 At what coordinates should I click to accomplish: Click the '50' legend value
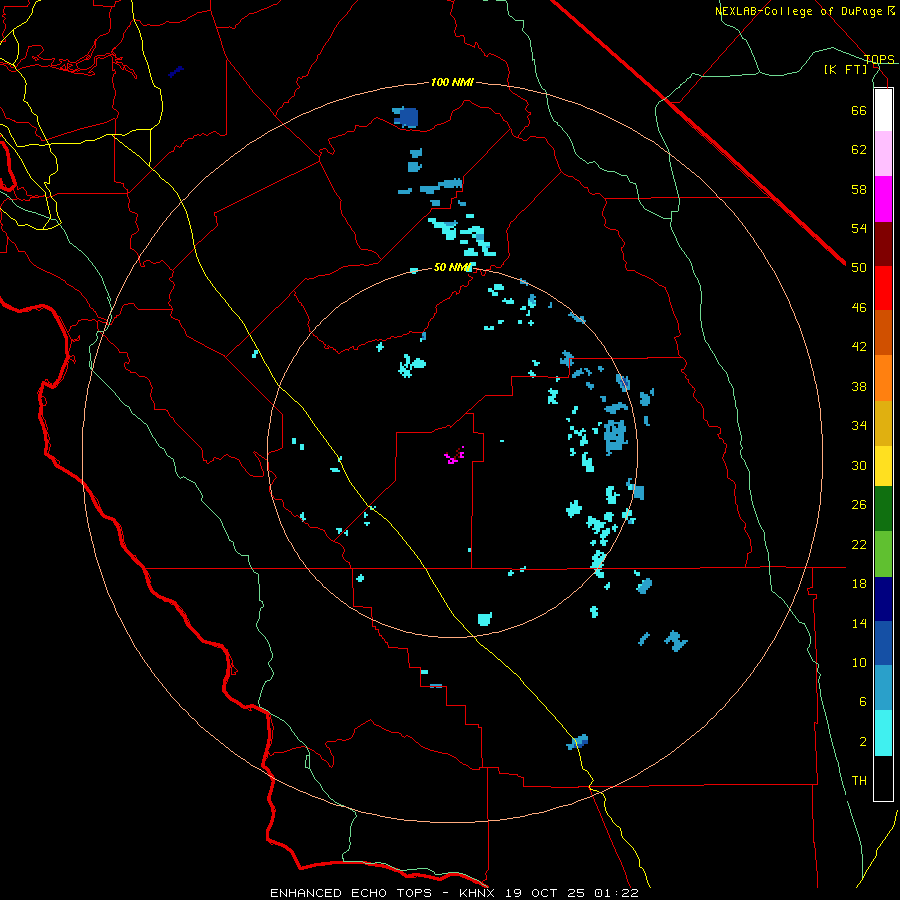tap(859, 267)
